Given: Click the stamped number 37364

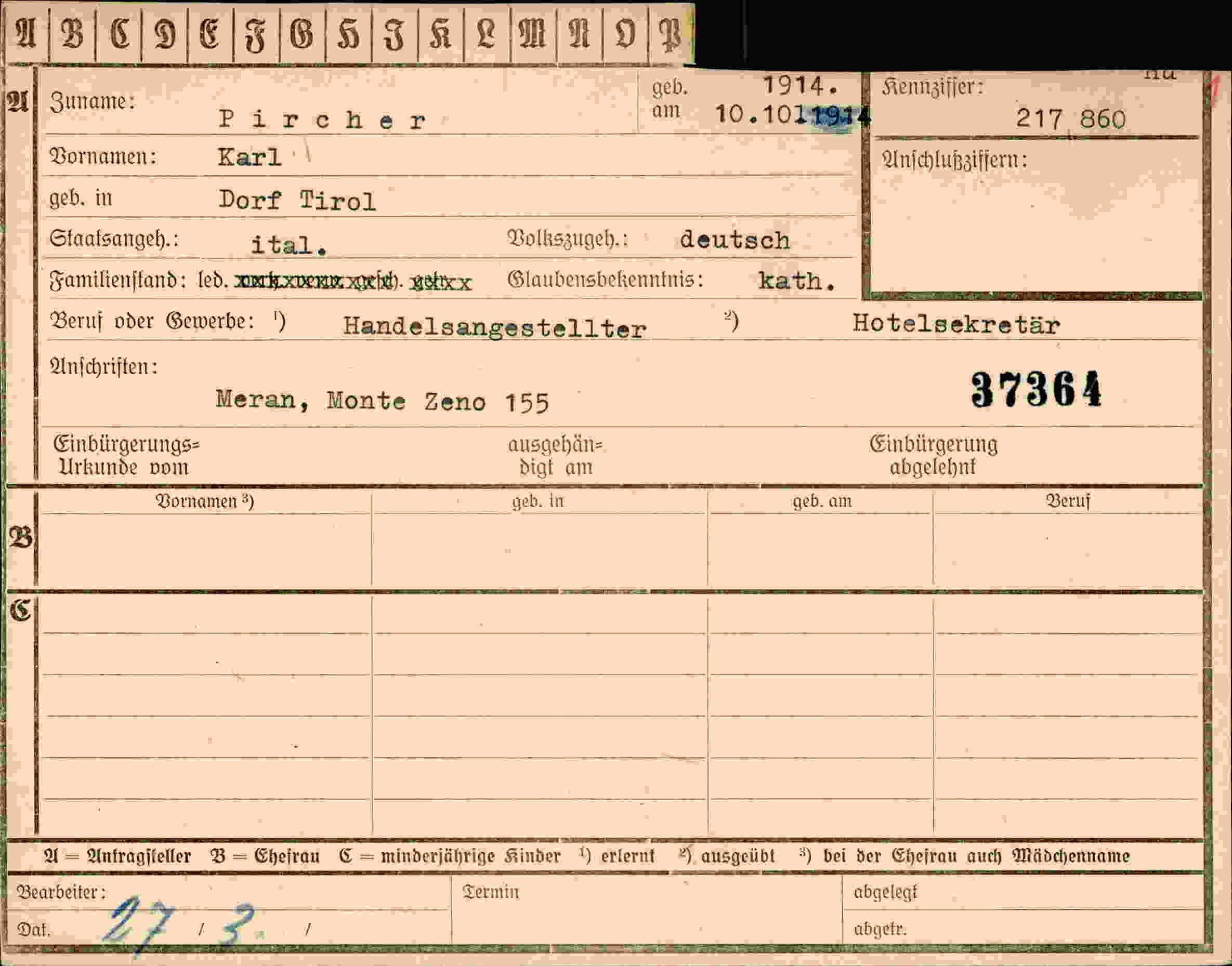Looking at the screenshot, I should click(x=1036, y=389).
